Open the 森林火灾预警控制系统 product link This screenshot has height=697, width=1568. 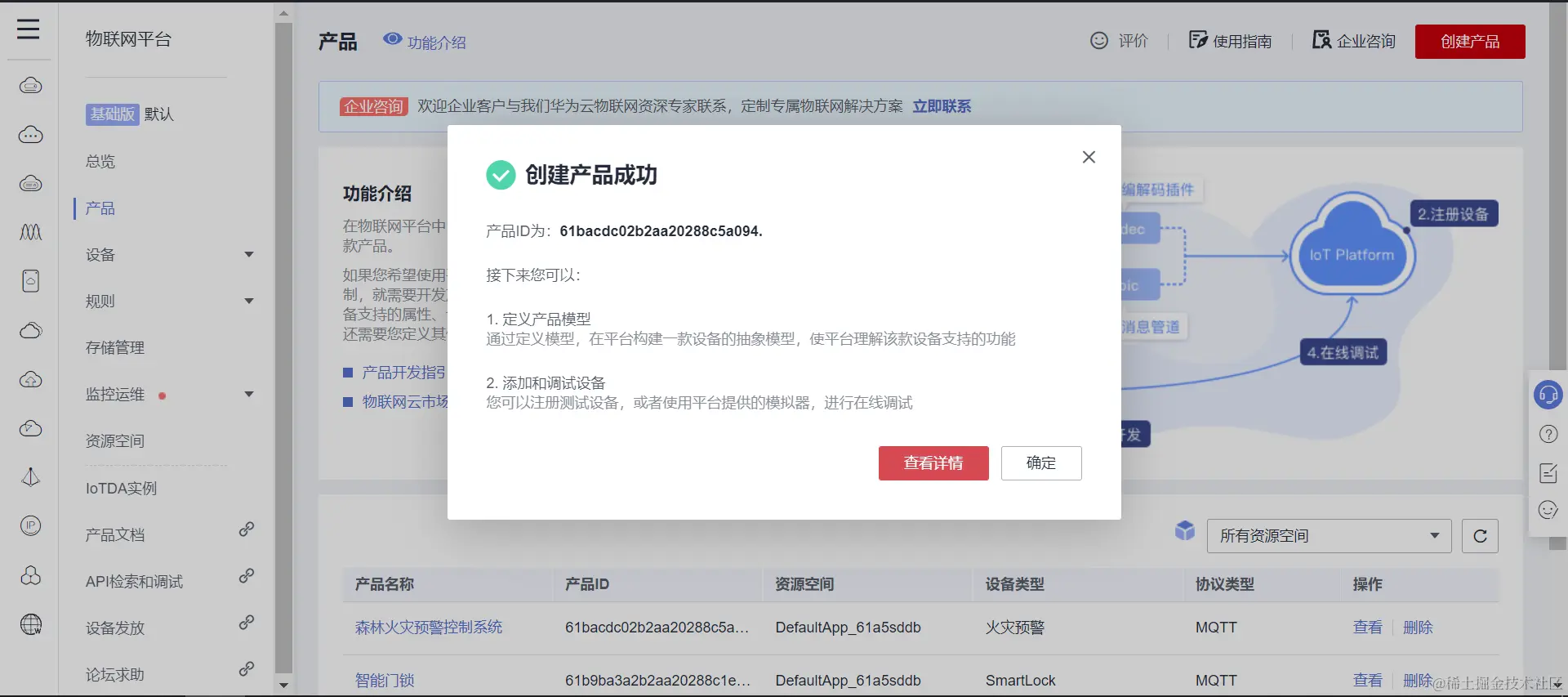(x=429, y=628)
